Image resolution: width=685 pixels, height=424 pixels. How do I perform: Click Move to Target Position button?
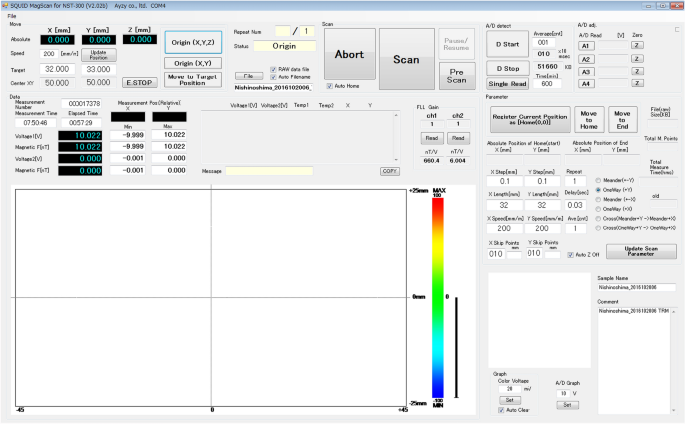point(193,79)
